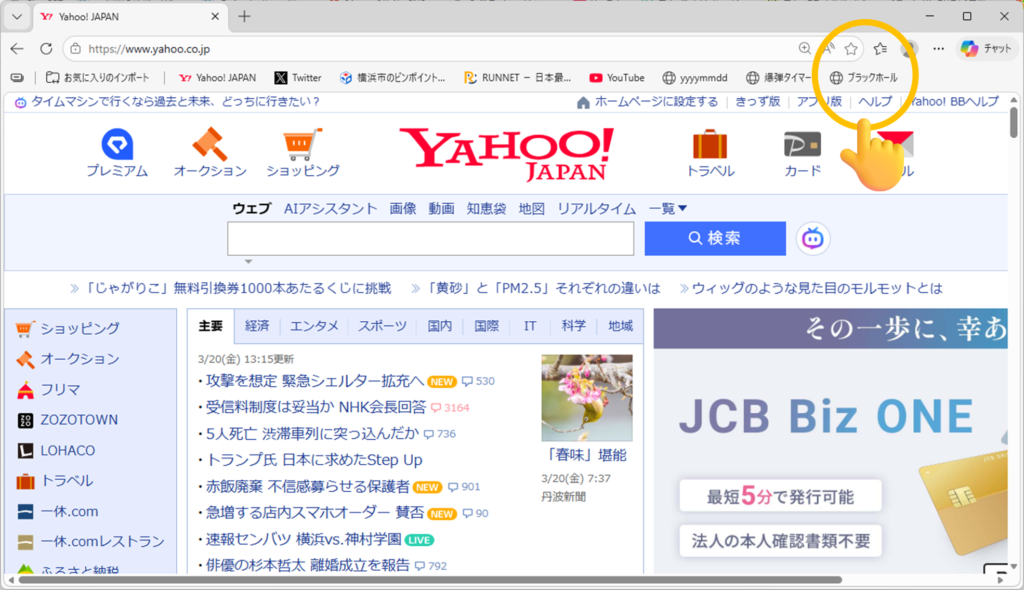Click the AI assistant robot icon beside search

[813, 238]
